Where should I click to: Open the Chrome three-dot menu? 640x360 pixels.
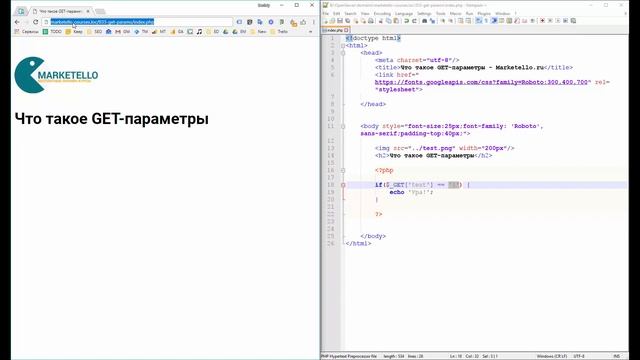[313, 22]
